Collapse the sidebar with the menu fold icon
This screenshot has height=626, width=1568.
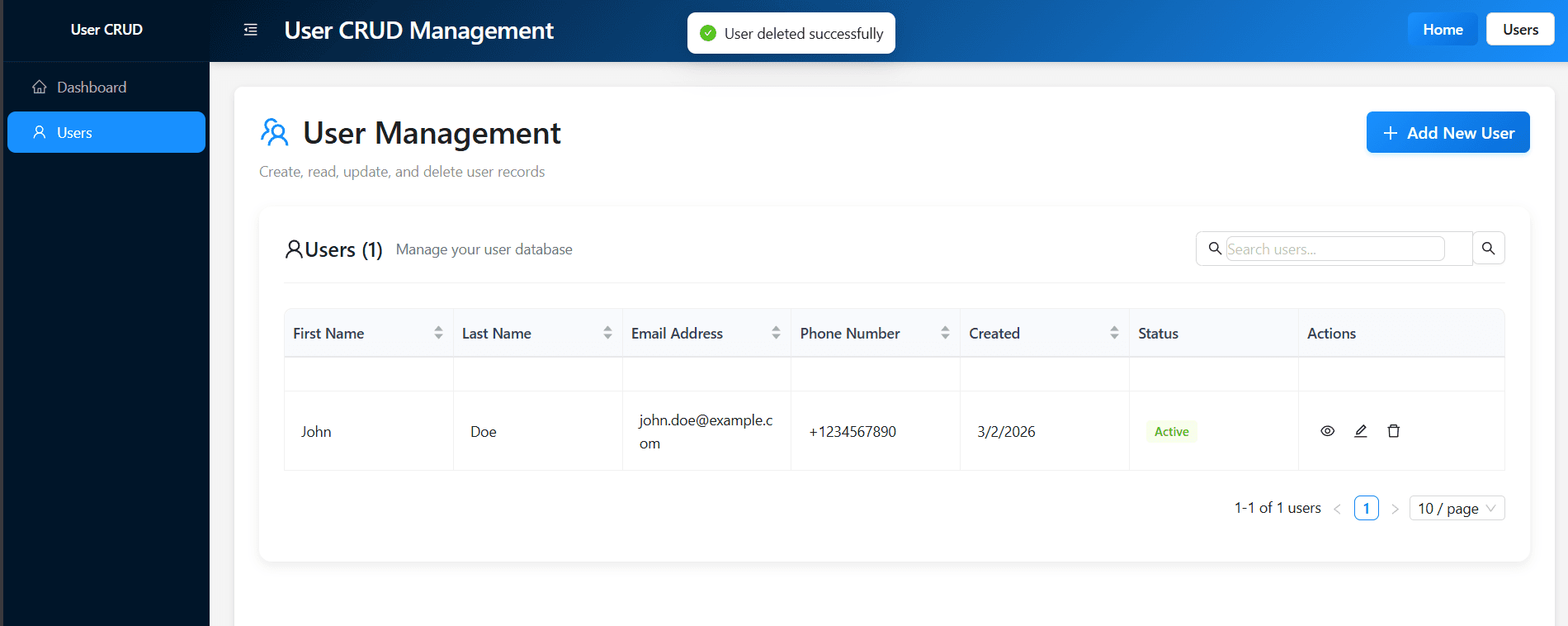pos(251,31)
